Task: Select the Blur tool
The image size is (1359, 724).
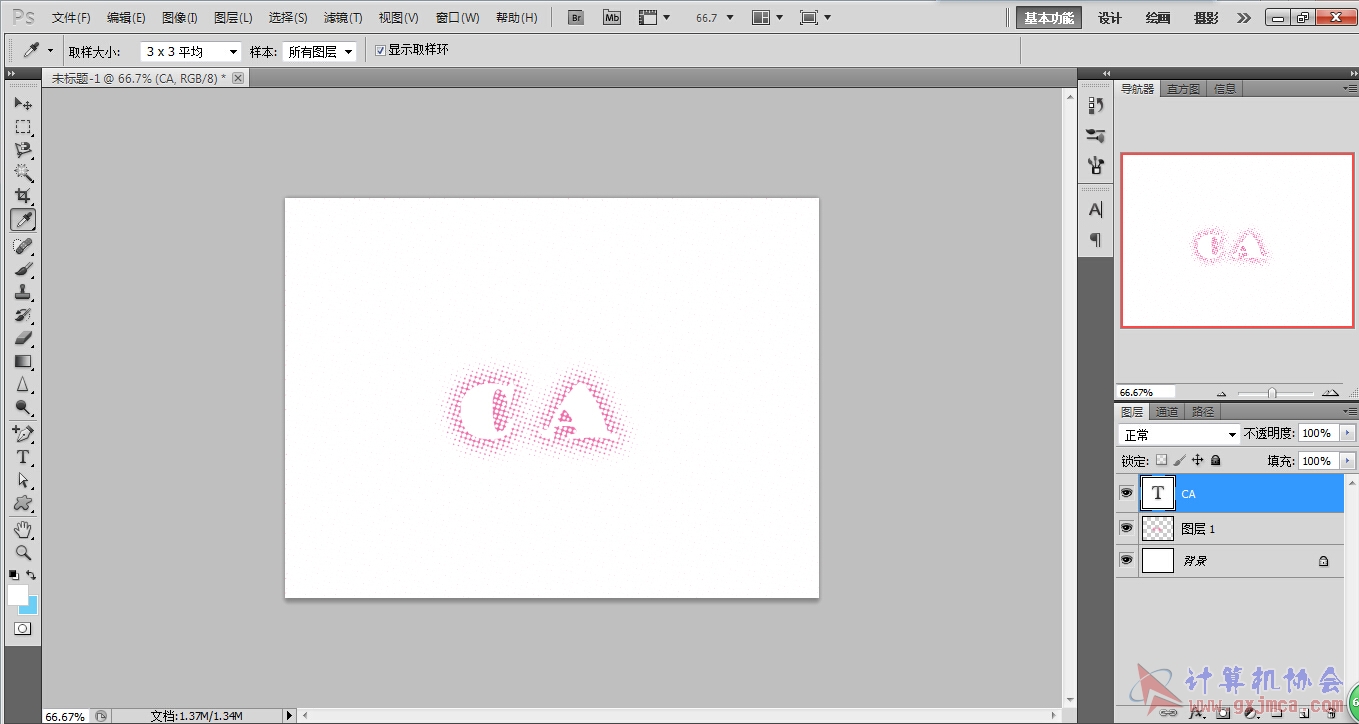Action: [x=23, y=384]
